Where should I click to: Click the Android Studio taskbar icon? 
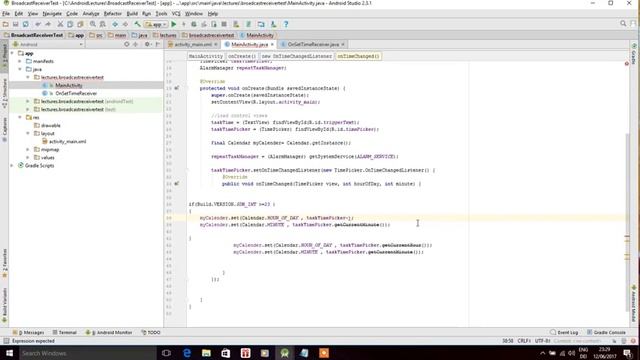pos(284,353)
